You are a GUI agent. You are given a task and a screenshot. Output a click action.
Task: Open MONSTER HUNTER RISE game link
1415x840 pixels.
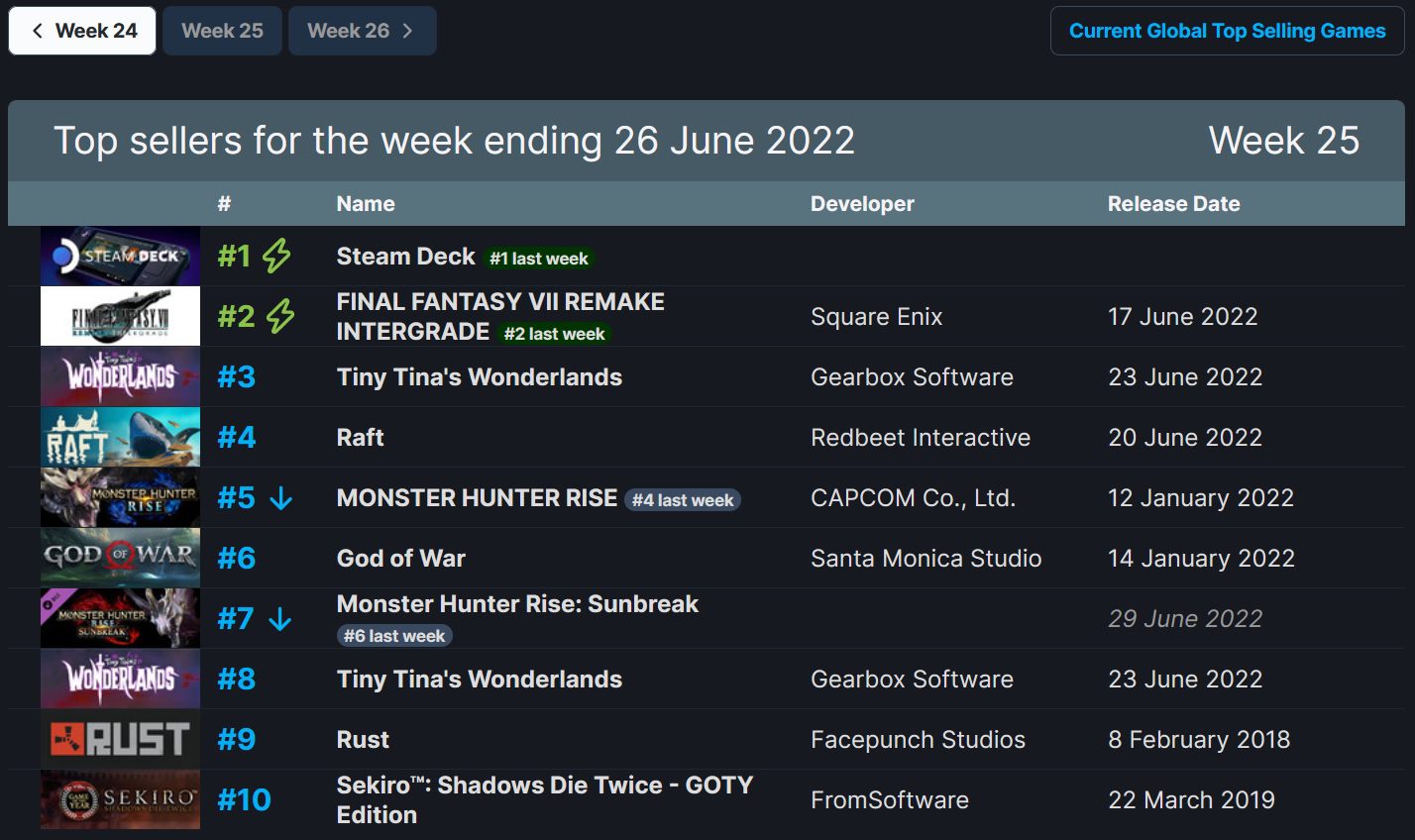tap(477, 498)
